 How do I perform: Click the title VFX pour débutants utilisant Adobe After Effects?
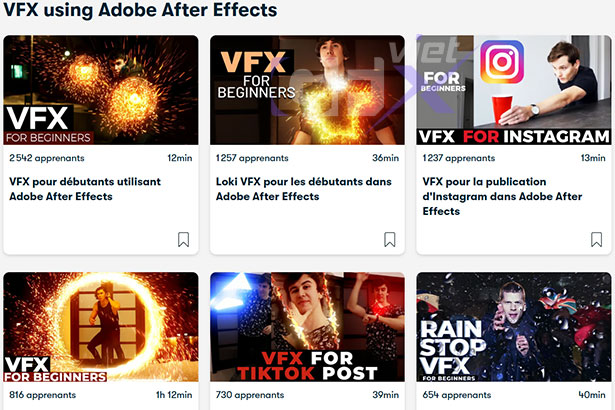85,189
